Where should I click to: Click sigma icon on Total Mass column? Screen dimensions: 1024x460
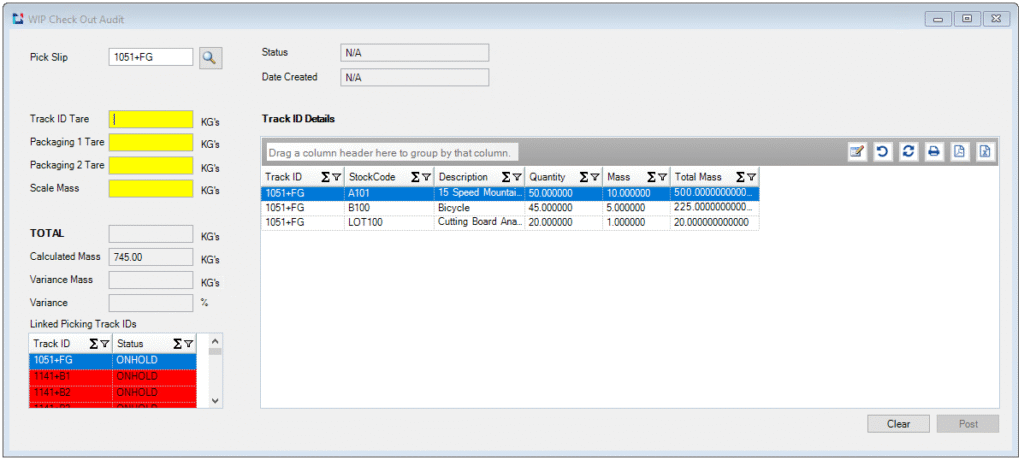[740, 177]
